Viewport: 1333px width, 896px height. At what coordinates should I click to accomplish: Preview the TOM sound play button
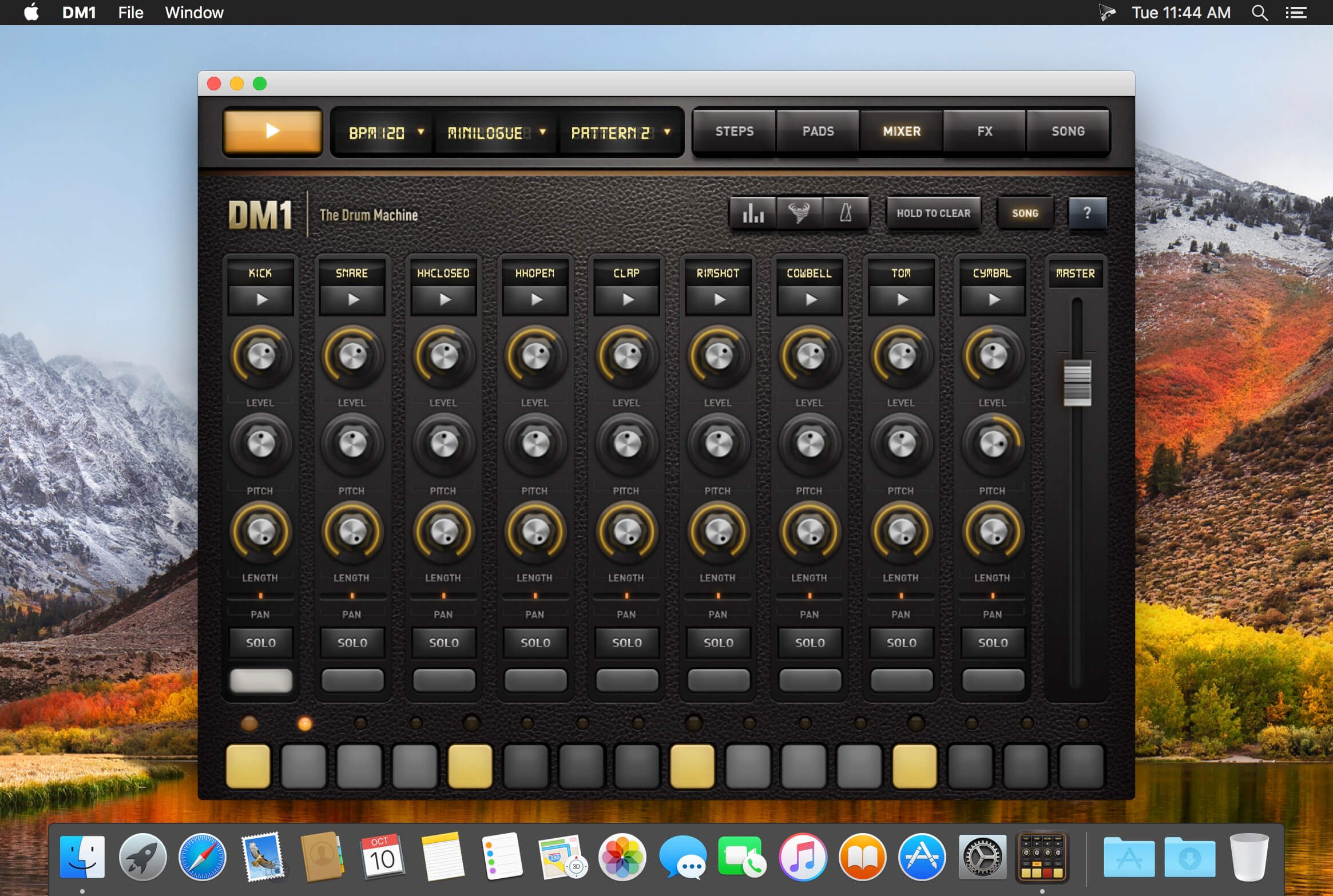pyautogui.click(x=902, y=299)
